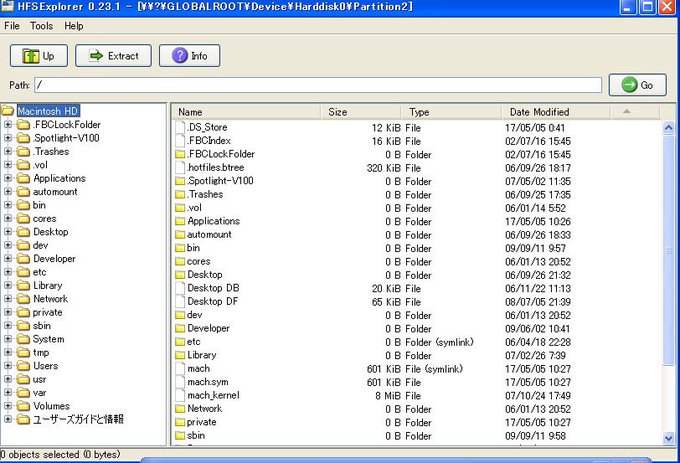Select the bin folder icon in tree
The image size is (680, 463).
pos(23,205)
